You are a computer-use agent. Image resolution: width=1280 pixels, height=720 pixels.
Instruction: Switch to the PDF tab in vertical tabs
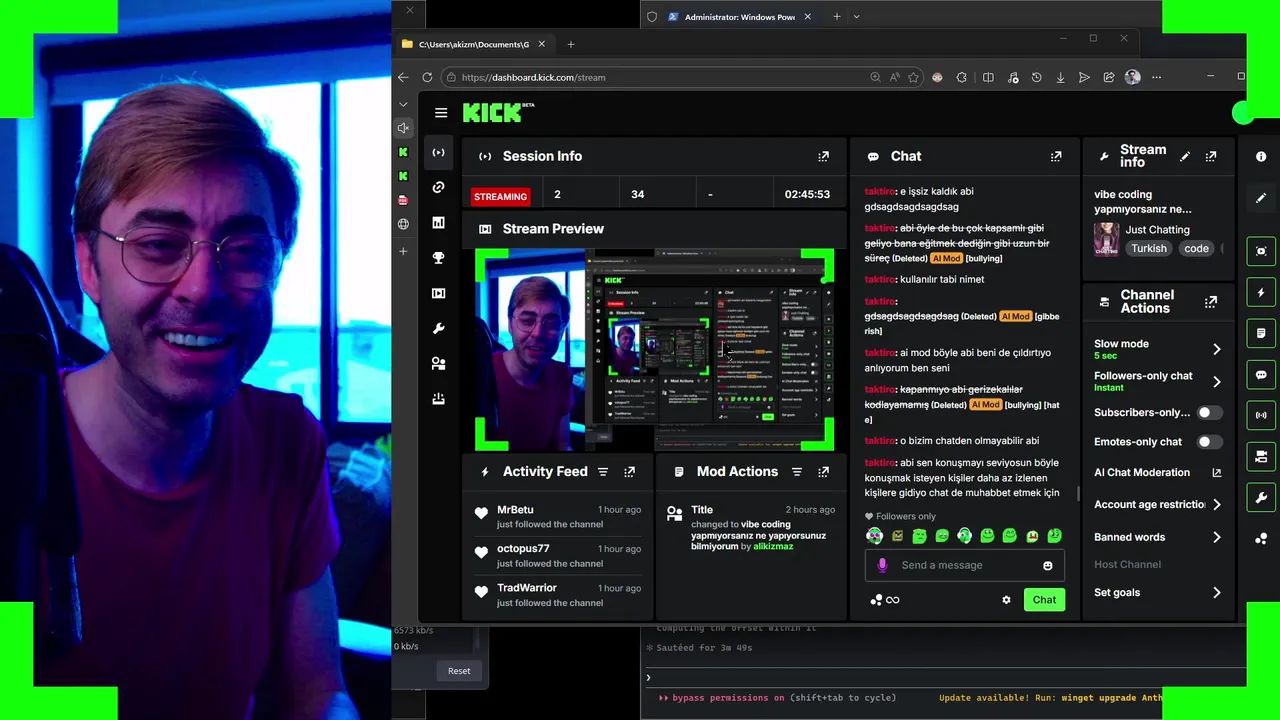coord(403,200)
